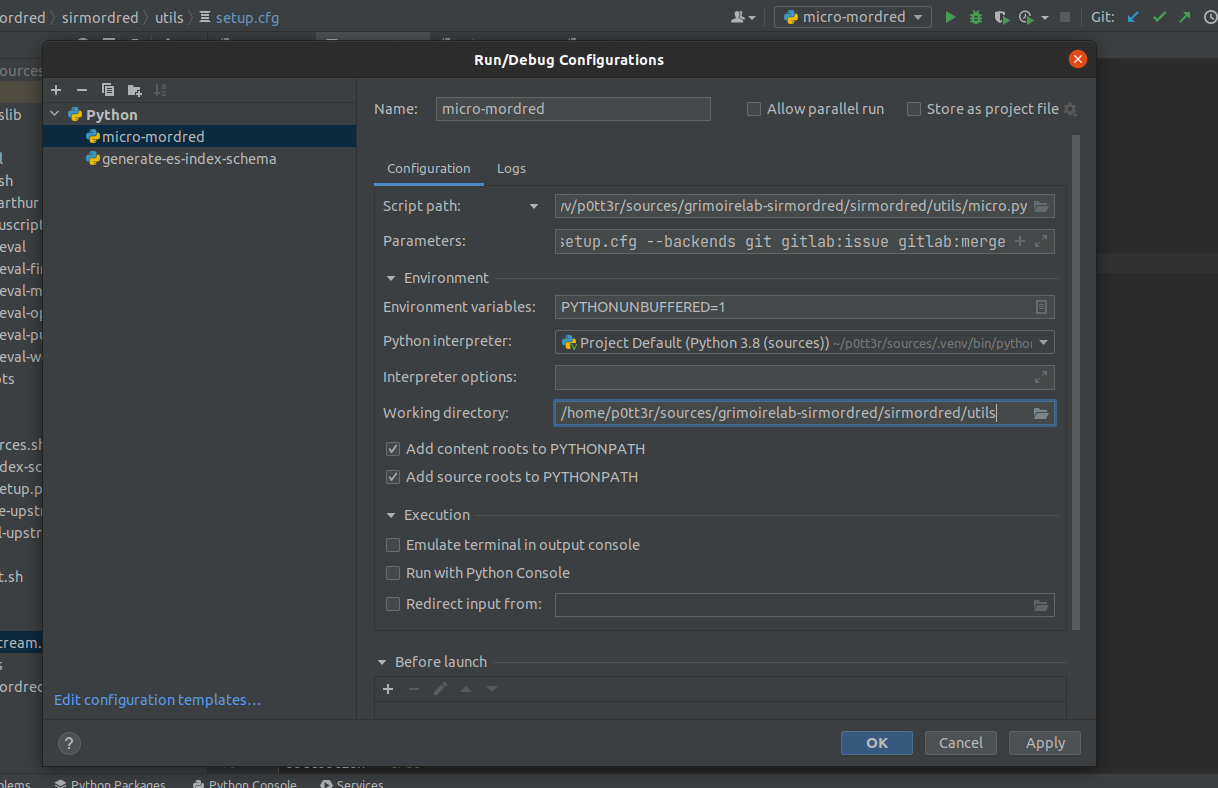Add a Before launch task
Screen dimensions: 1218x788
pos(388,689)
